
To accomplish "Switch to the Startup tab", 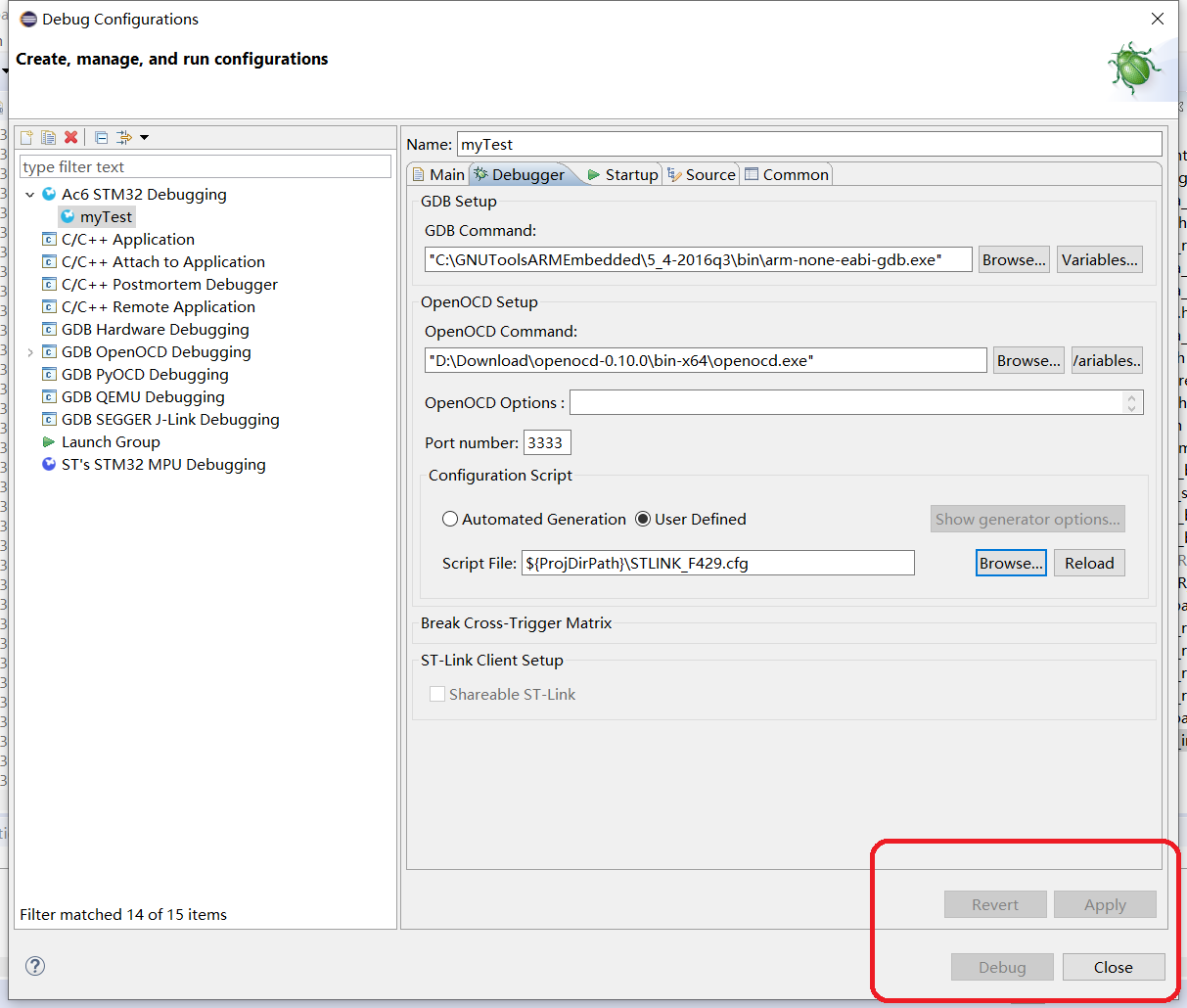I will (621, 174).
